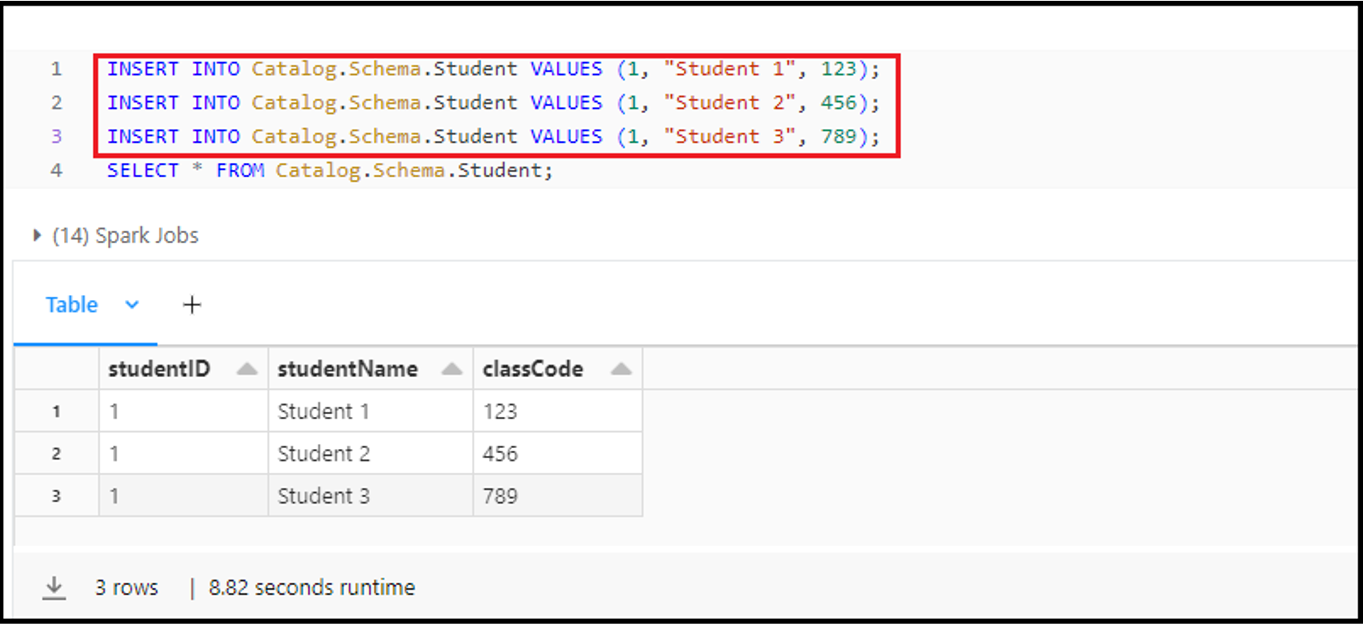Viewport: 1363px width, 624px height.
Task: Click the cell with classCode 789
Action: pos(500,496)
